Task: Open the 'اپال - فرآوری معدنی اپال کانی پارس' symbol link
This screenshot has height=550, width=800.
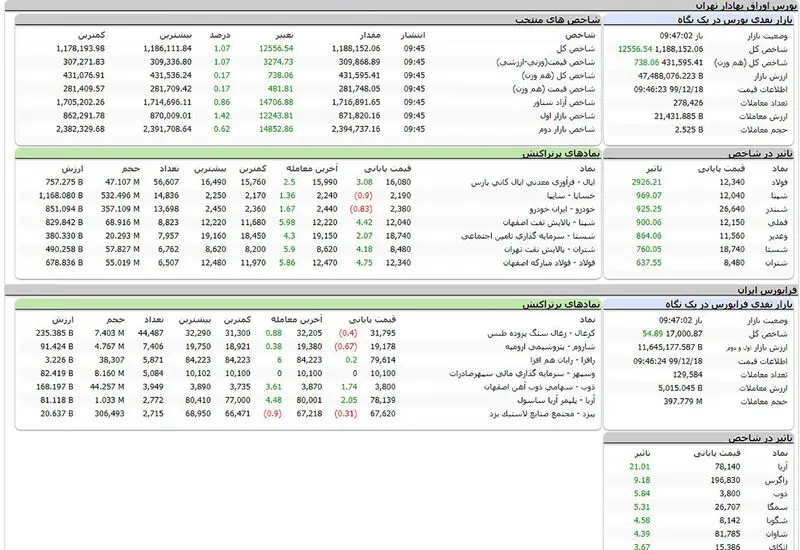Action: (x=533, y=182)
